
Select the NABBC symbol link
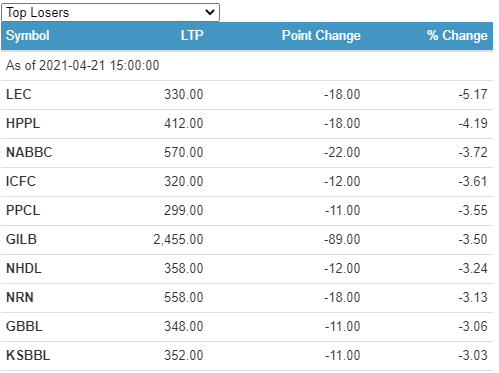tap(29, 152)
